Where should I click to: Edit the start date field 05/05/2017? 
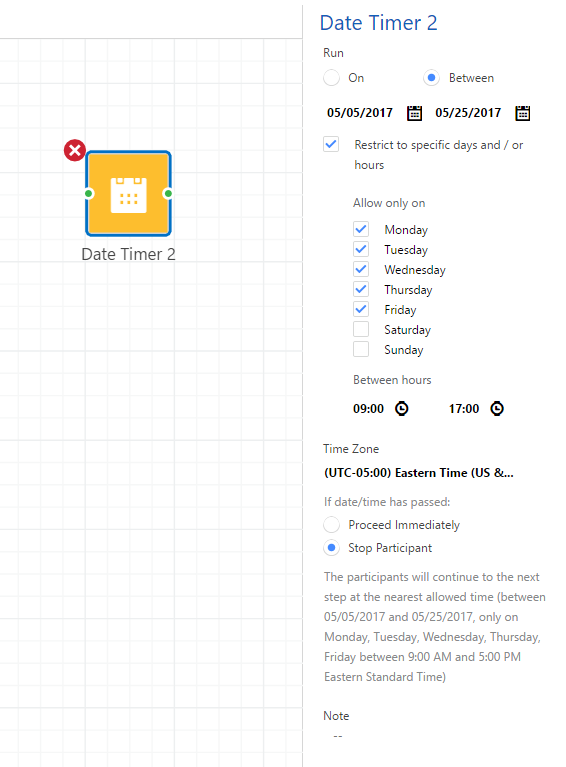tap(360, 113)
